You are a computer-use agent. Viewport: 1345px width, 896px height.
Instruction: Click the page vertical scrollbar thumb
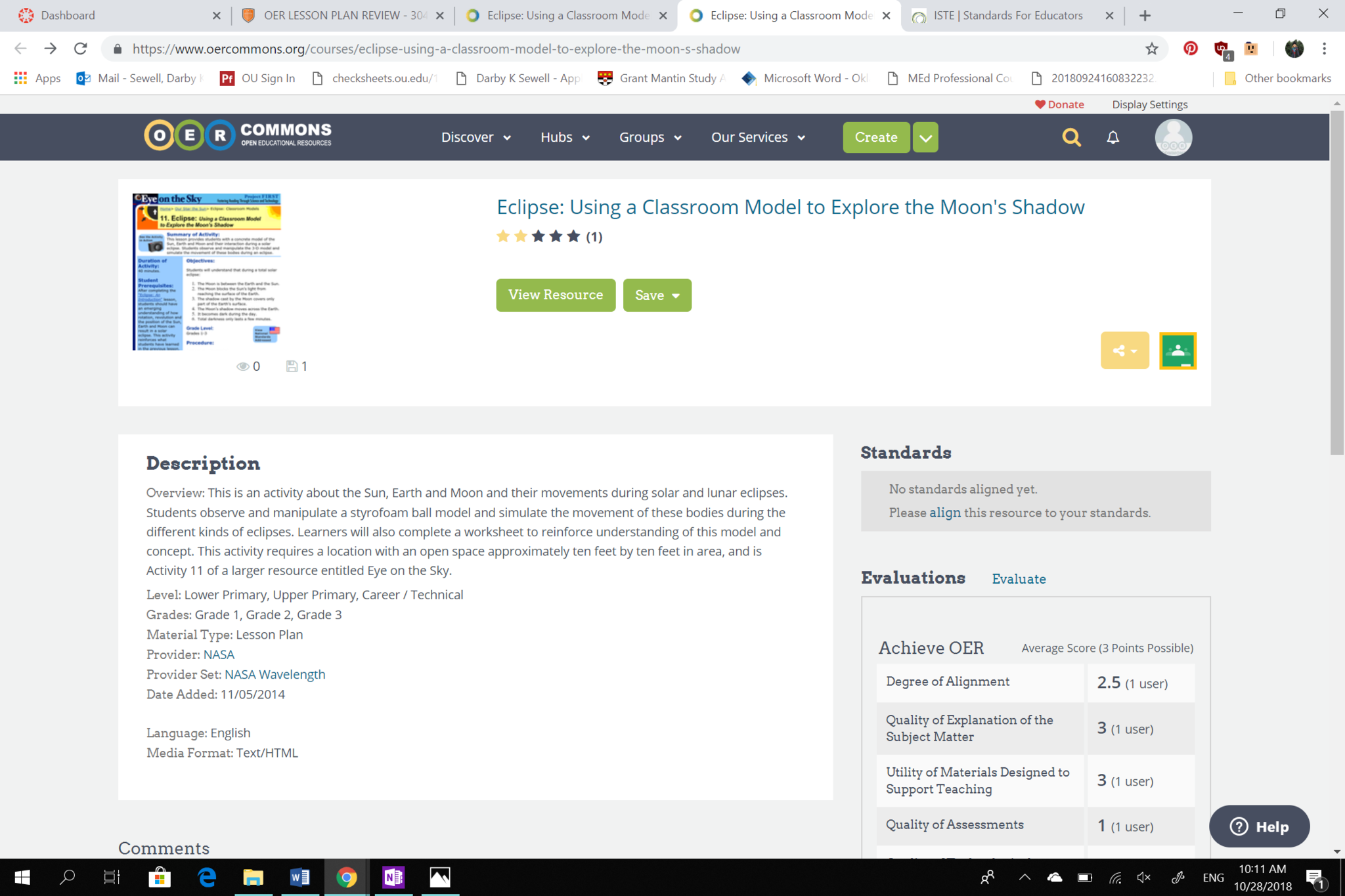coord(1336,282)
